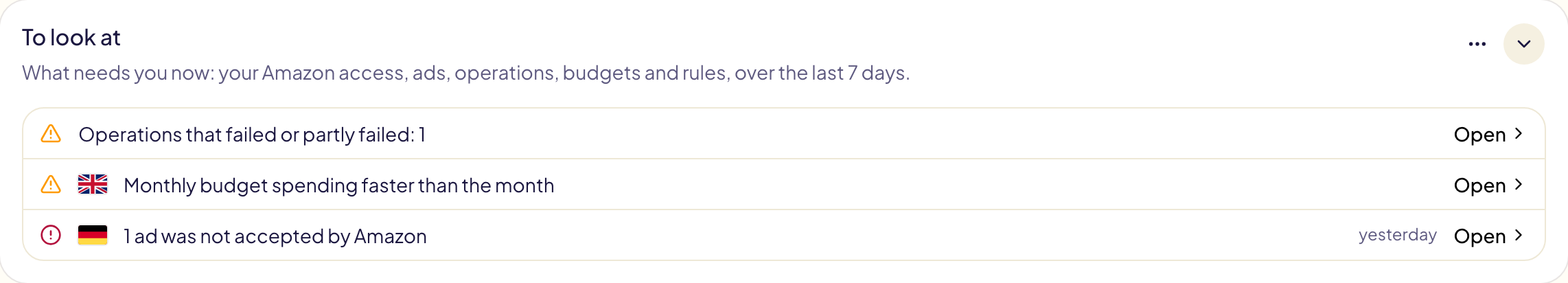Open the three-dot more options menu
The image size is (1568, 283).
coord(1477,44)
